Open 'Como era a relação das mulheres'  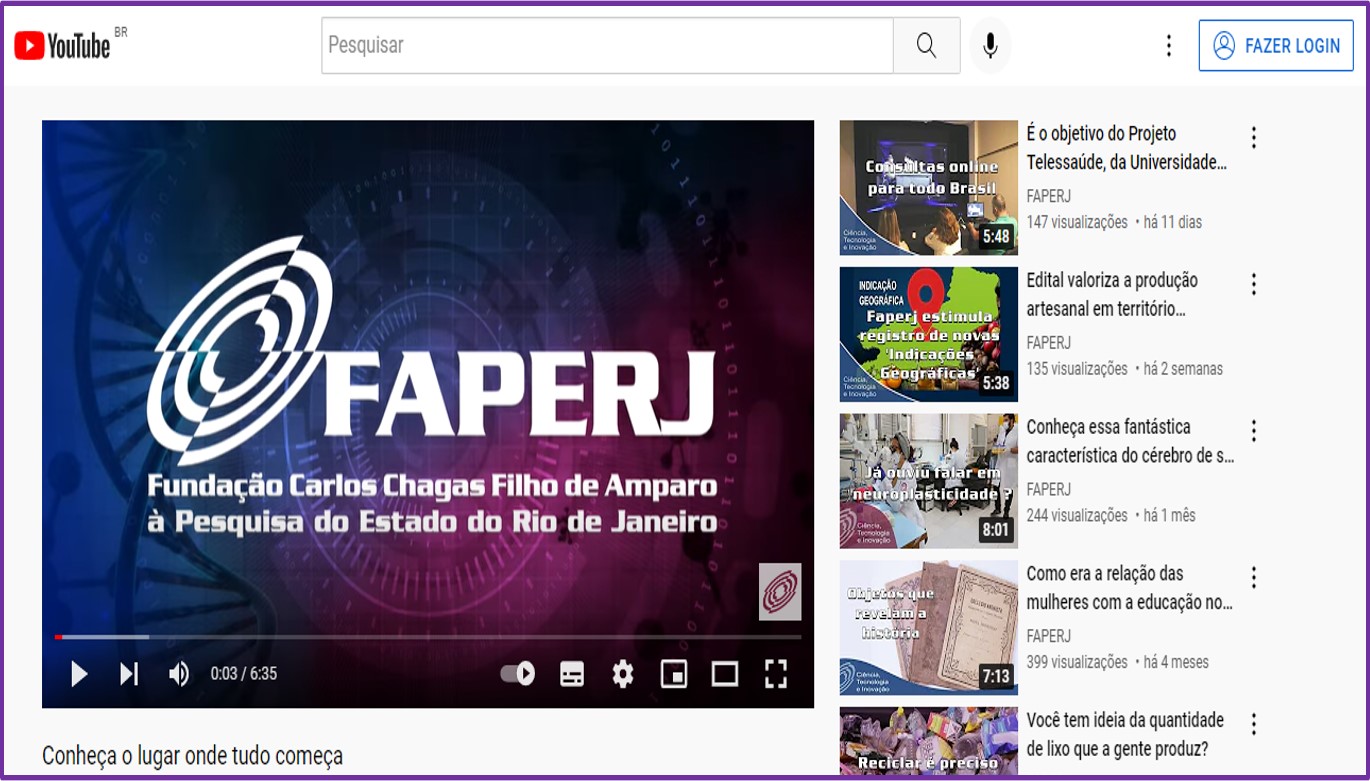1130,588
